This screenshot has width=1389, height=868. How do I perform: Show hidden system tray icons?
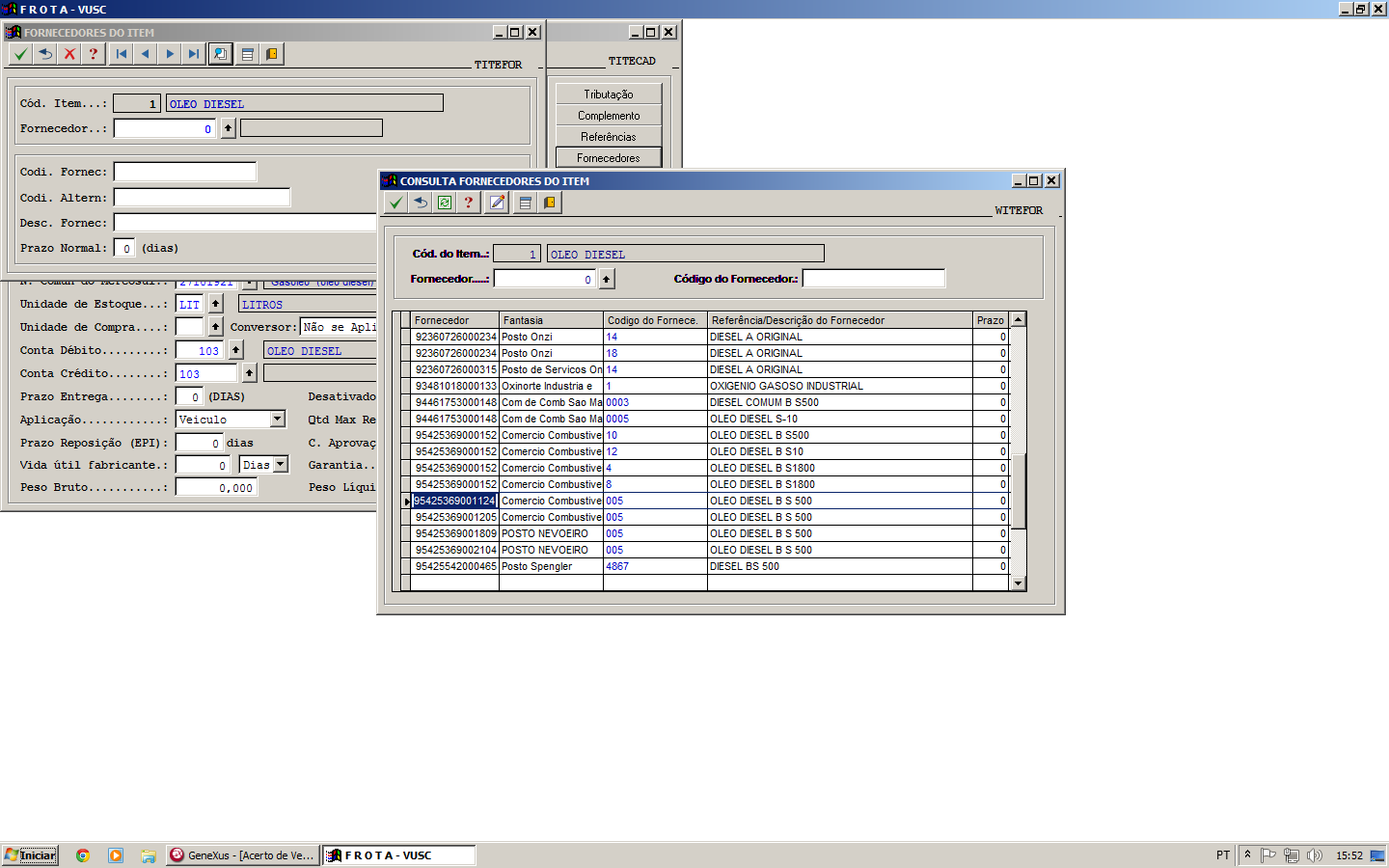click(x=1247, y=854)
